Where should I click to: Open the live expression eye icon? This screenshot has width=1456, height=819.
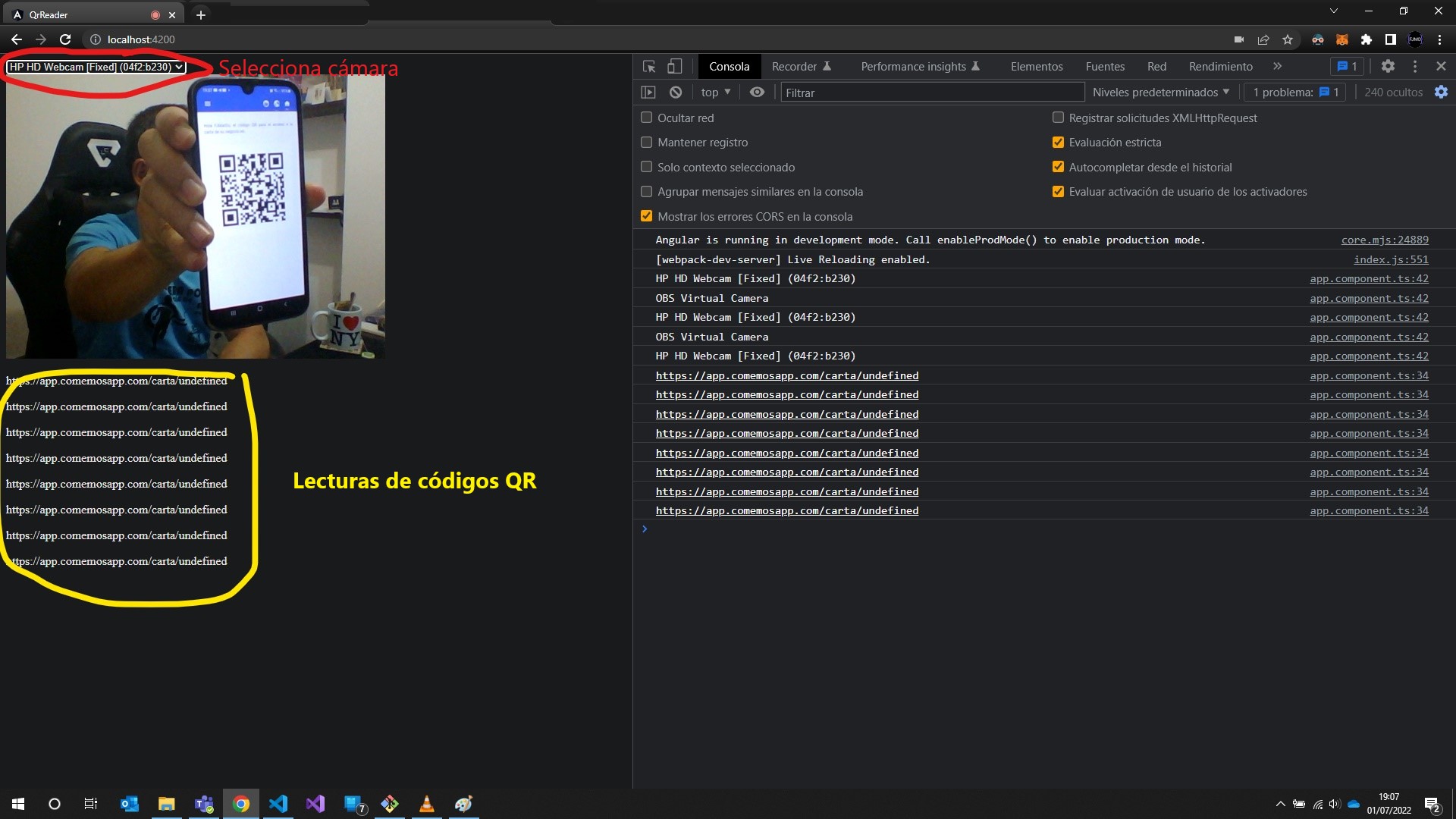click(x=757, y=92)
